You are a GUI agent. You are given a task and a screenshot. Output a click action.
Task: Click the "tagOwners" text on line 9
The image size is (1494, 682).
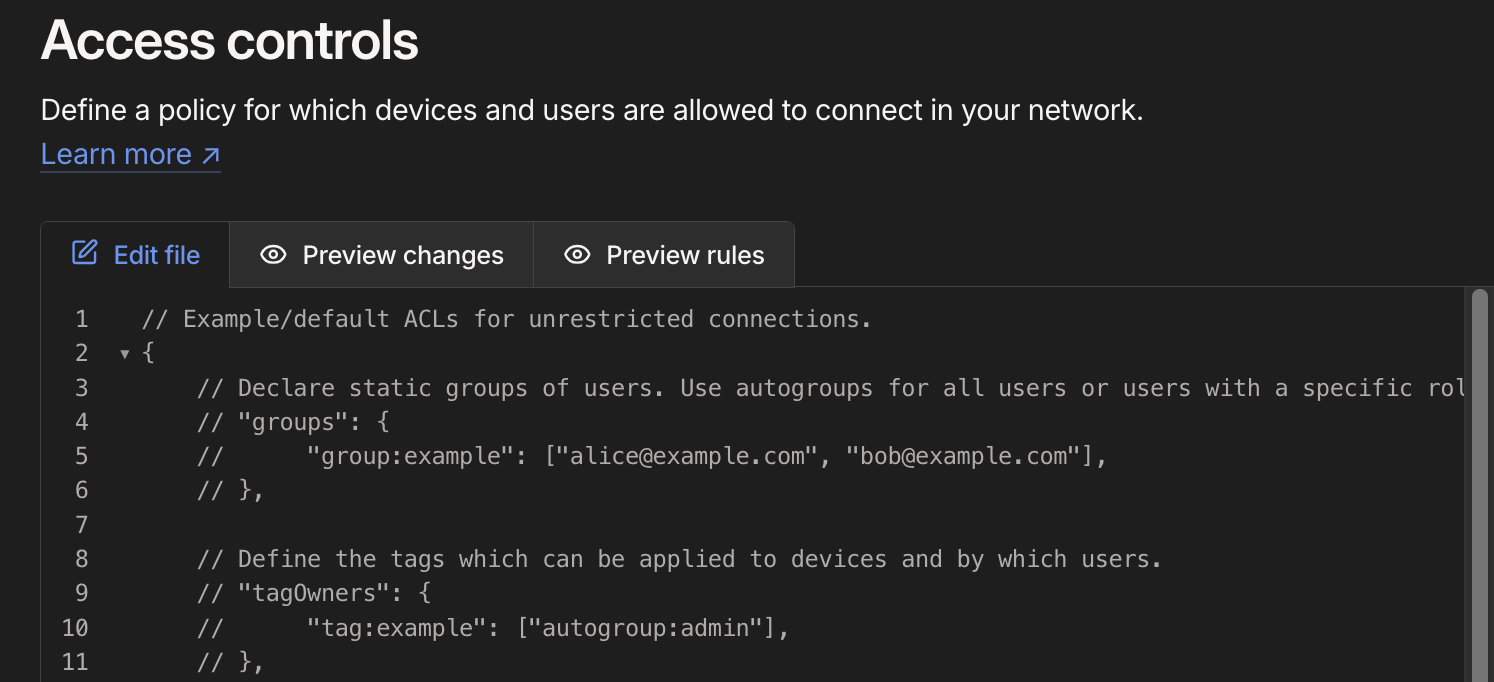click(x=314, y=593)
